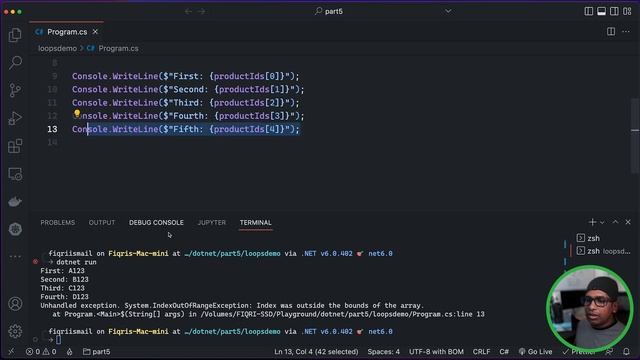The image size is (640, 360).
Task: Open the part5 command center search
Action: (x=329, y=11)
